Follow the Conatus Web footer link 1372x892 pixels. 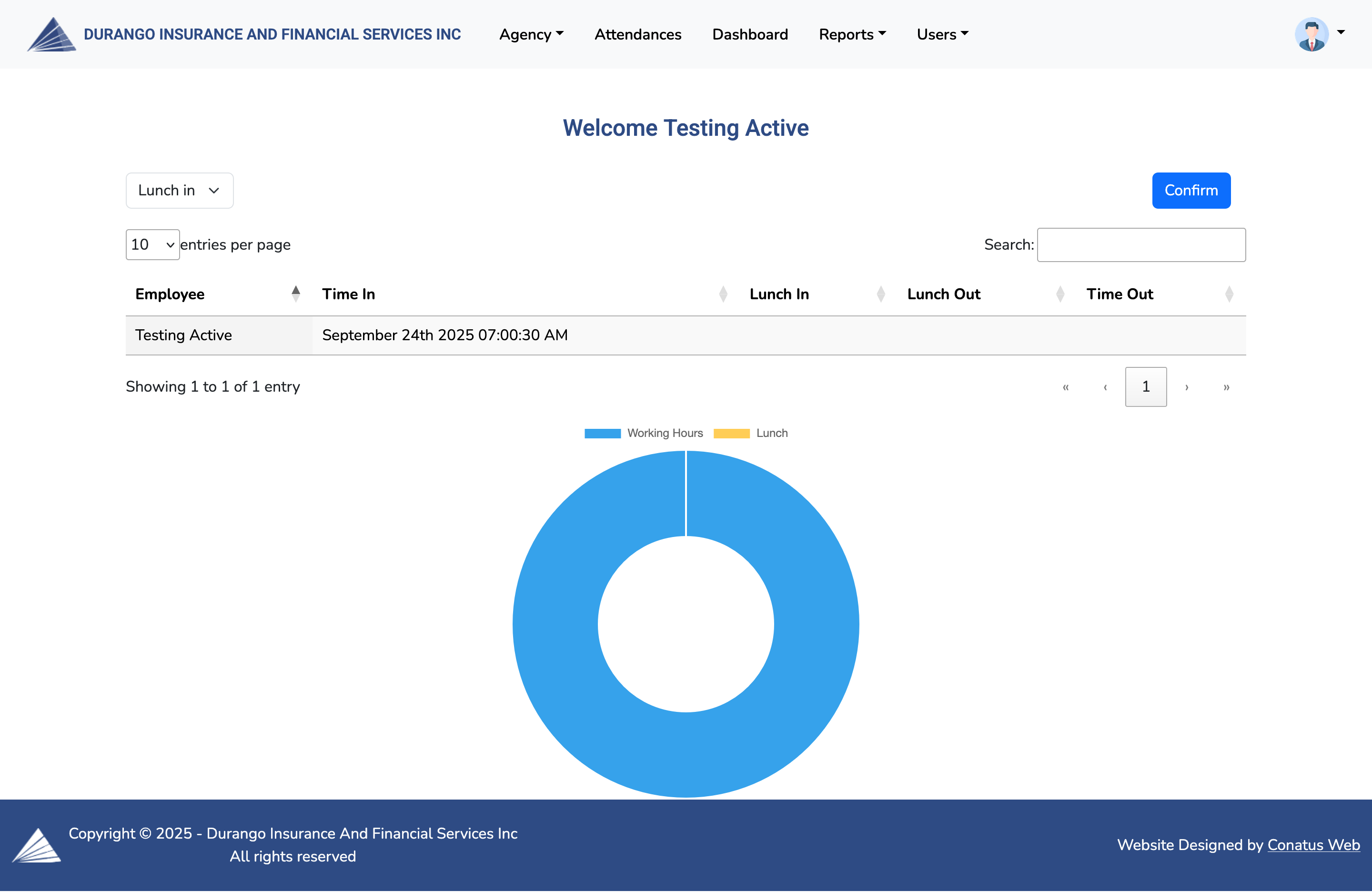[x=1313, y=845]
